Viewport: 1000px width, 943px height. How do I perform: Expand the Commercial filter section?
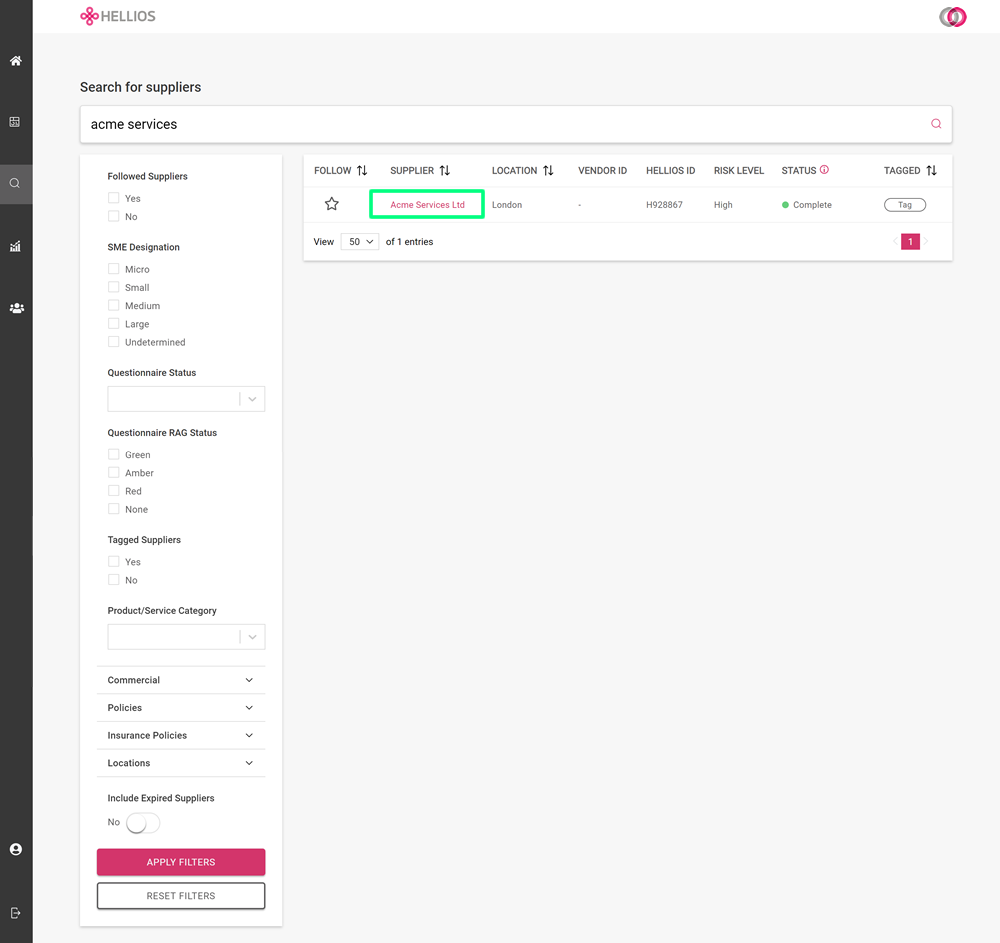click(180, 679)
